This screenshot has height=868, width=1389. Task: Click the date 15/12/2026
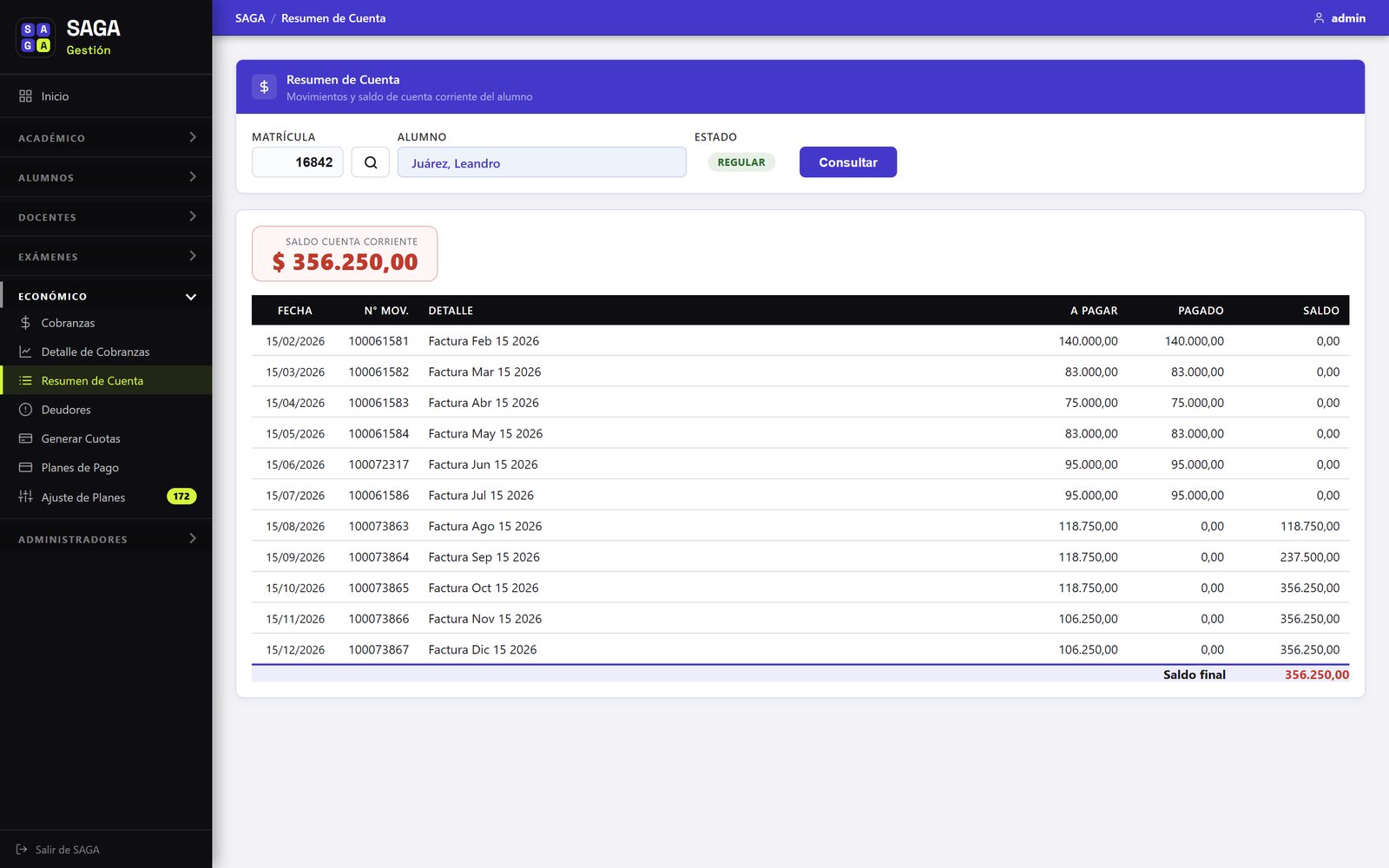point(295,650)
